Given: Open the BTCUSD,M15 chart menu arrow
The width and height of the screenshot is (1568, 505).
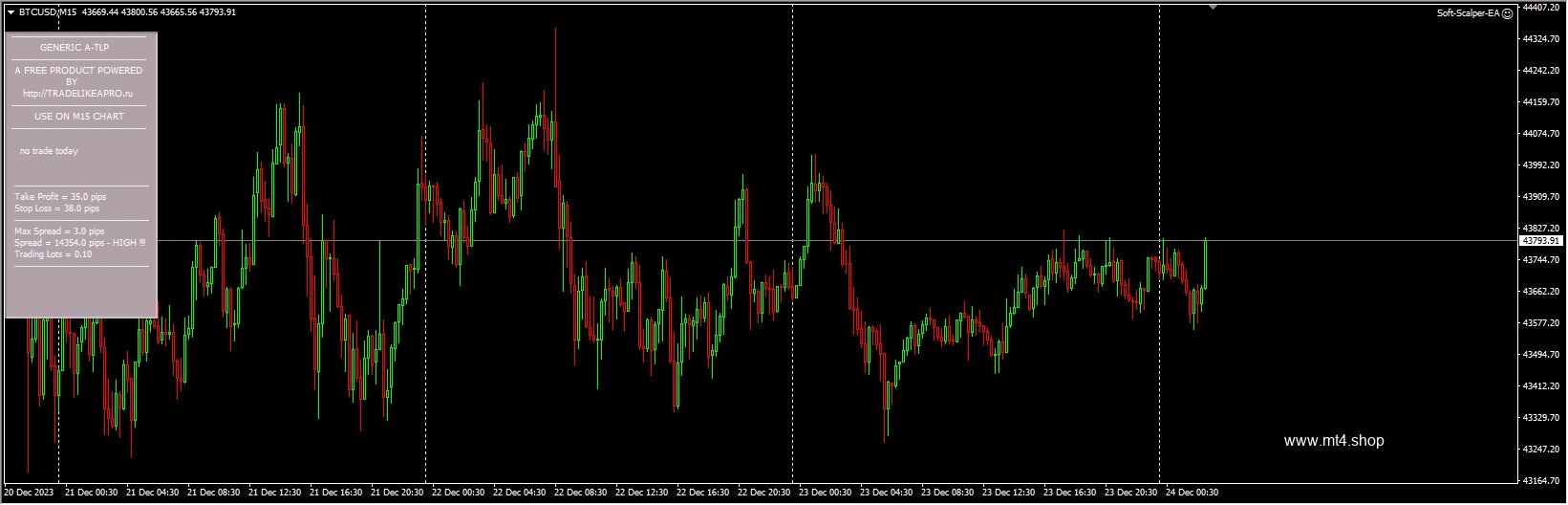Looking at the screenshot, I should coord(11,12).
